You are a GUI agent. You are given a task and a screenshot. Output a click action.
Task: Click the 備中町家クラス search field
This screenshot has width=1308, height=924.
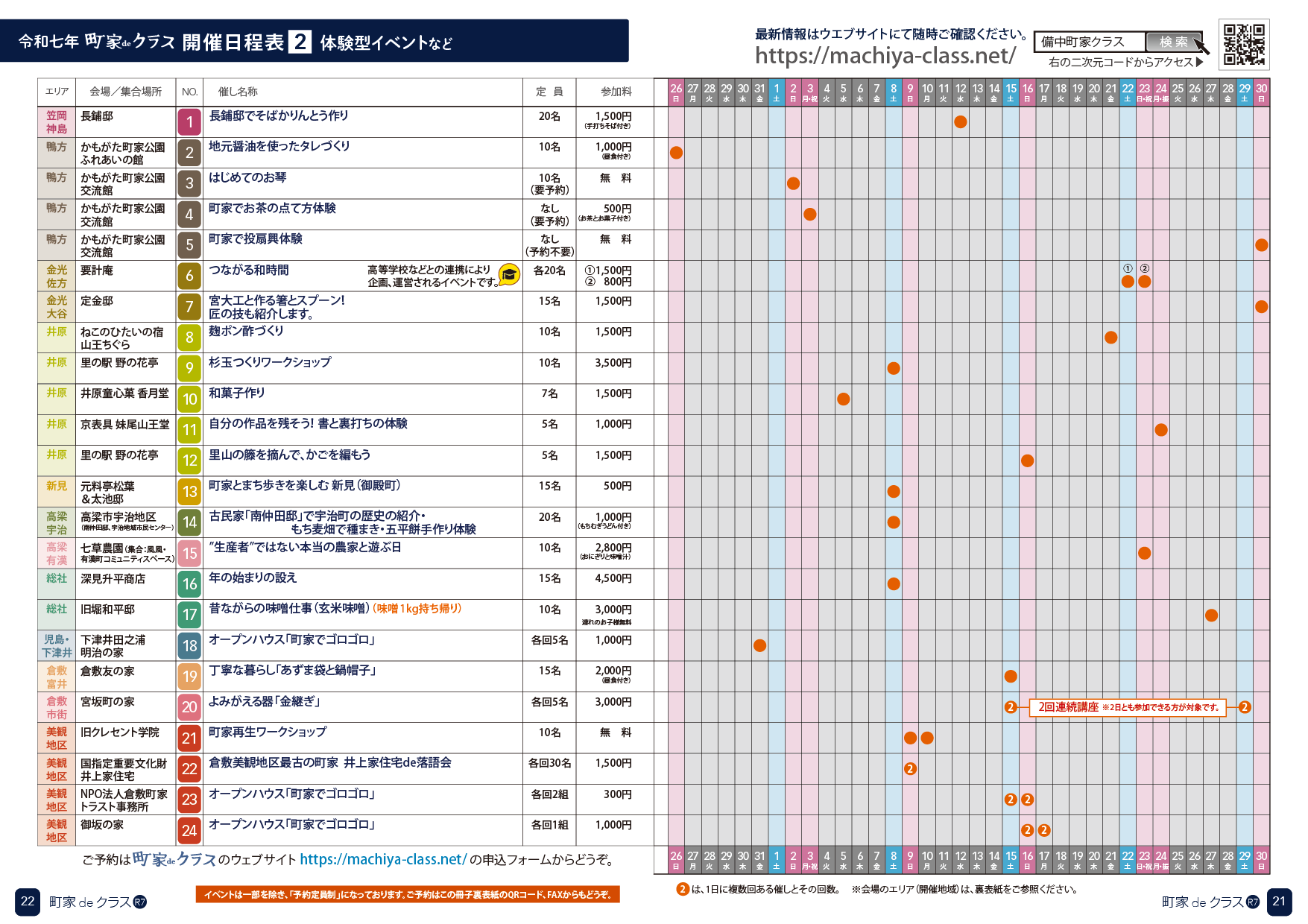pyautogui.click(x=1089, y=42)
